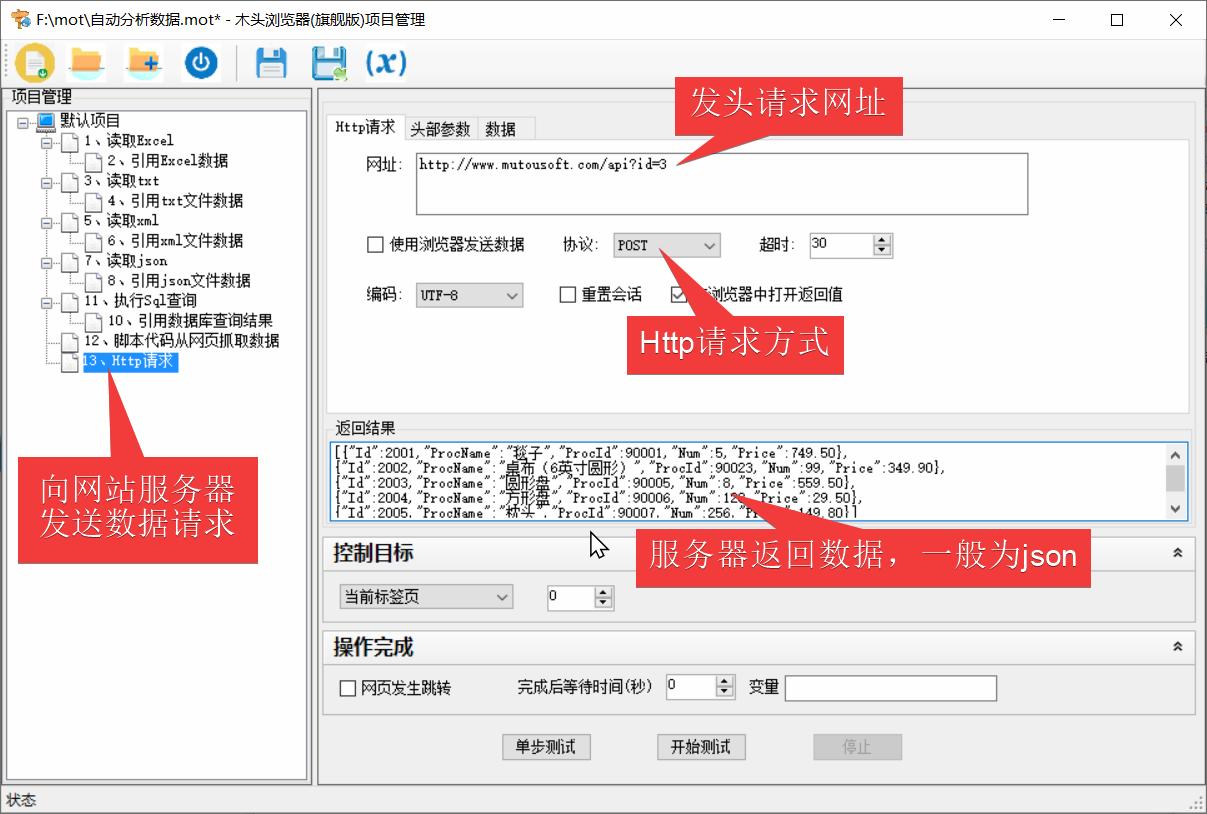1207x814 pixels.
Task: Open a project using the folder icon
Action: pos(86,62)
